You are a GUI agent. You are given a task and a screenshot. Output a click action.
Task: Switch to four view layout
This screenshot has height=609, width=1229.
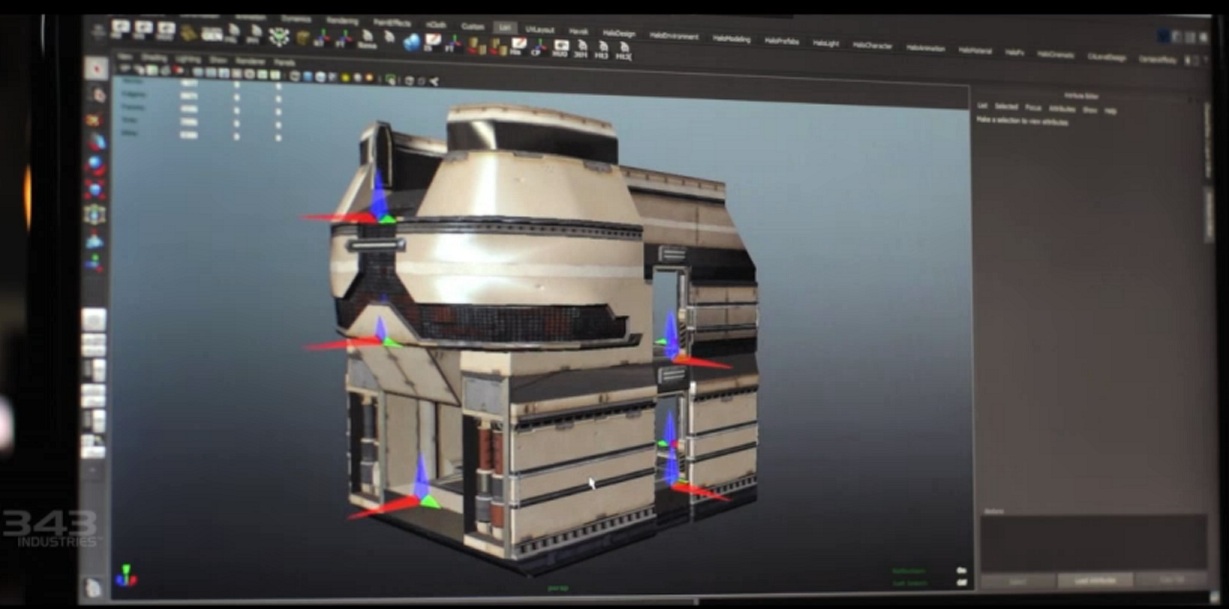click(94, 345)
